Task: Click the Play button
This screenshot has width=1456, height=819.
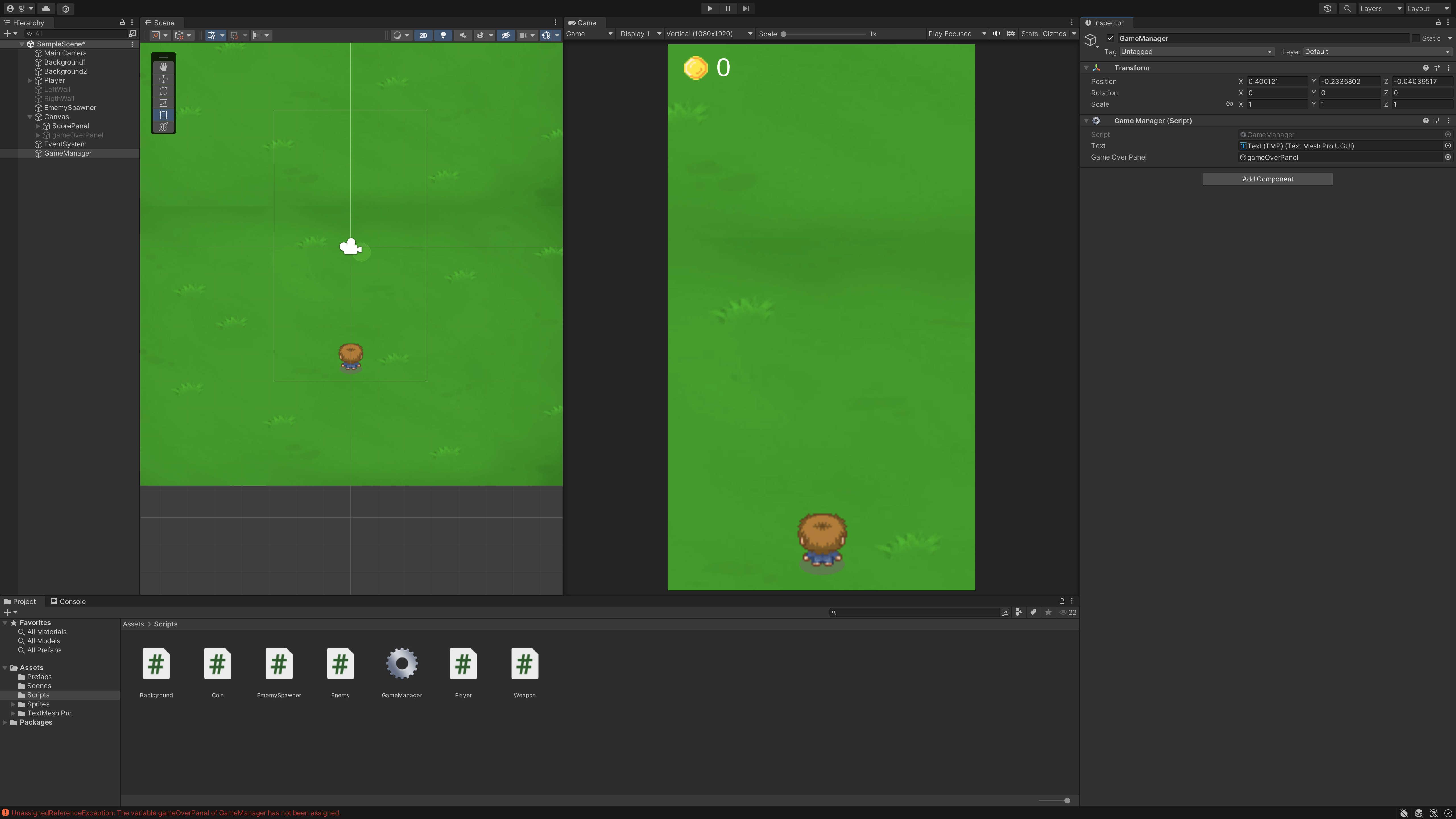Action: (x=709, y=9)
